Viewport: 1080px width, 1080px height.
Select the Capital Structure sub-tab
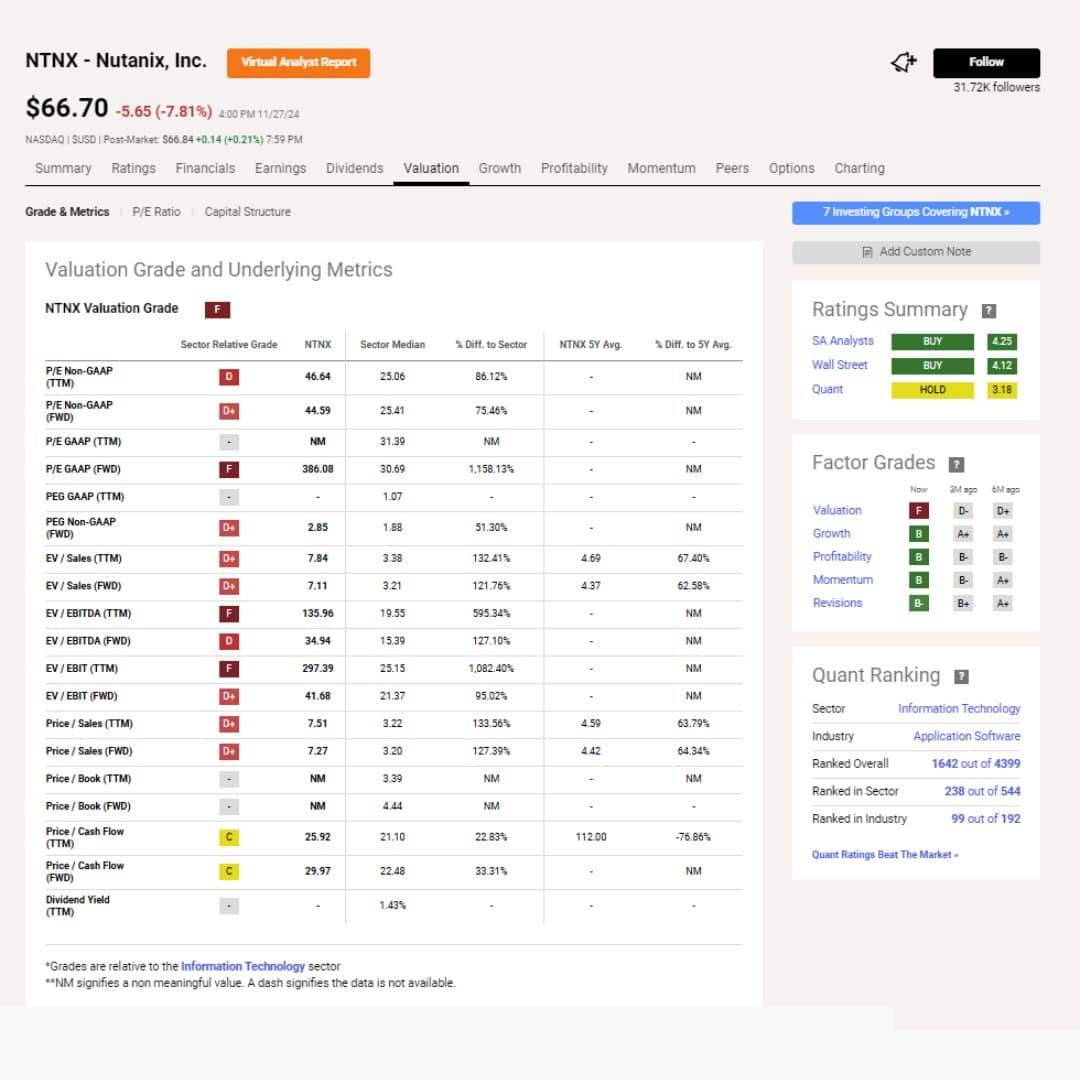point(247,212)
